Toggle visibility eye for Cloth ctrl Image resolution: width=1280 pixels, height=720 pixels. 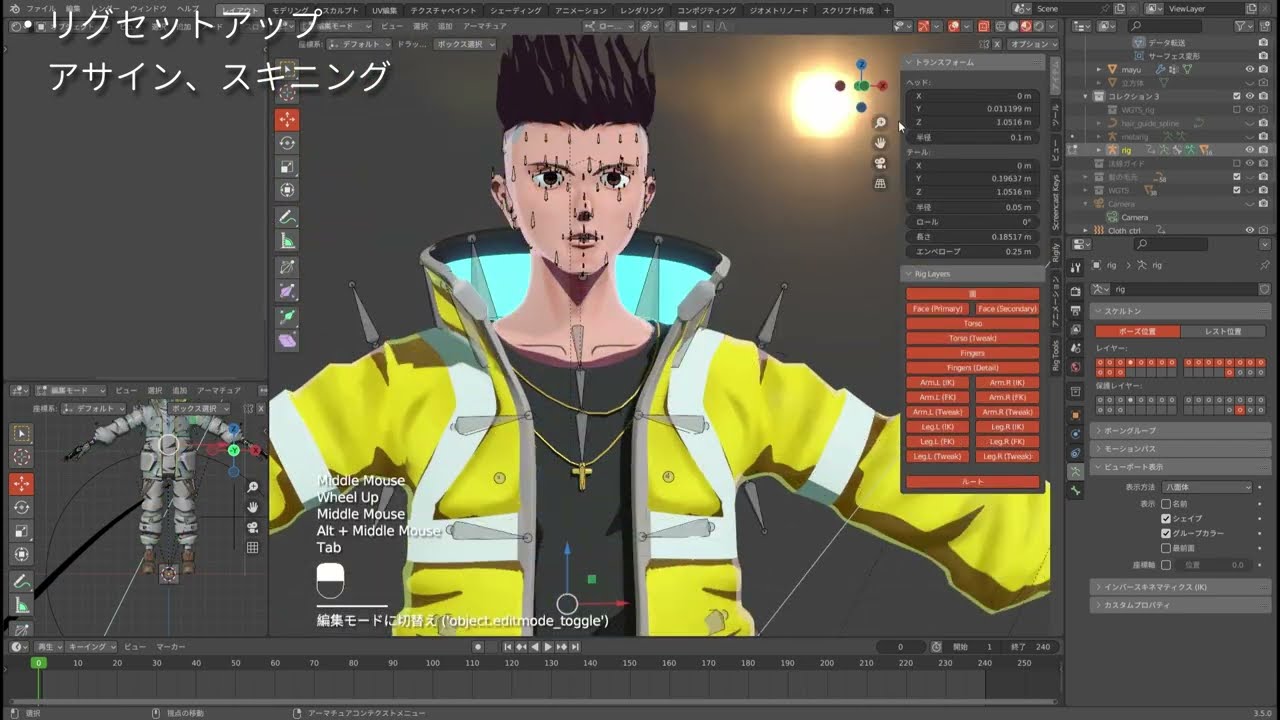pos(1250,230)
